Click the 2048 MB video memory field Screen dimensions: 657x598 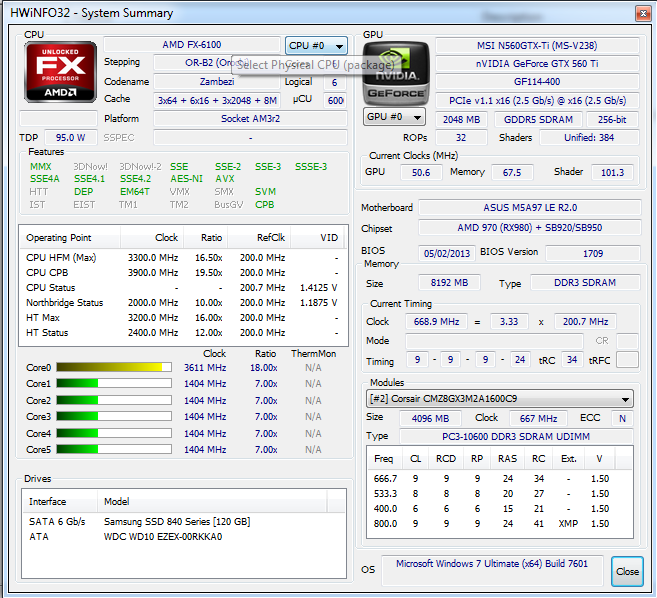(461, 119)
